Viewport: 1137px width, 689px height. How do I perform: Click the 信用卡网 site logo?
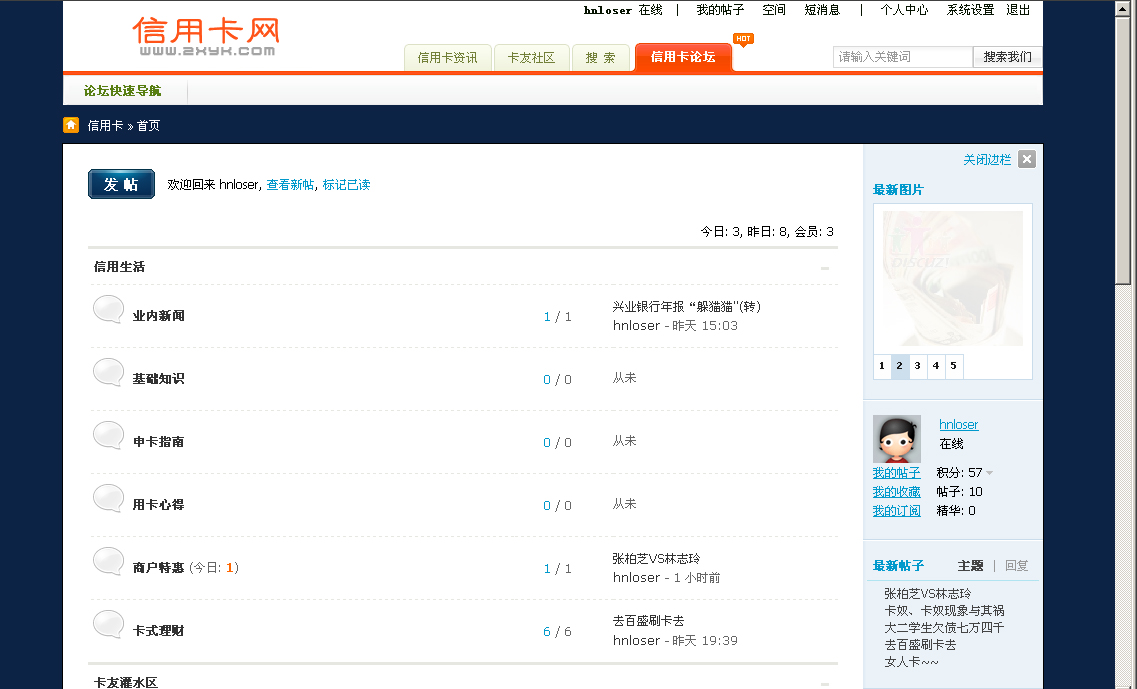click(206, 36)
